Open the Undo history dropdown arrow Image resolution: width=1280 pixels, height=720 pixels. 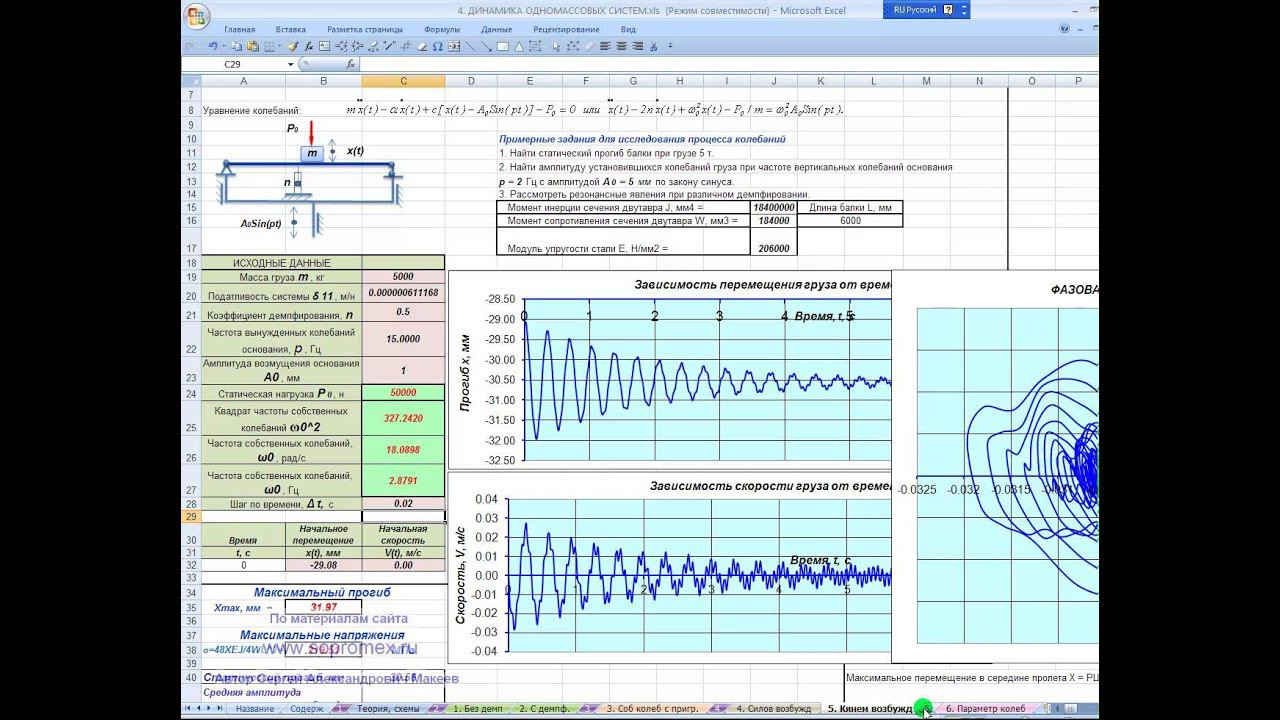tap(223, 46)
